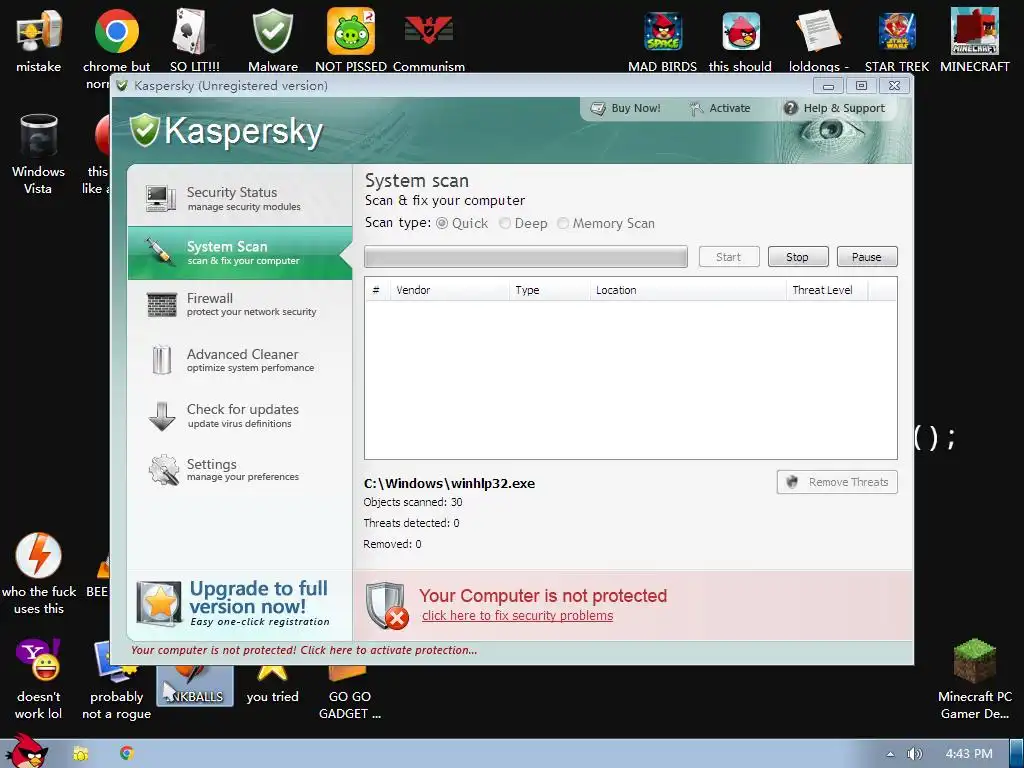Open the taskbar folder icon

pos(81,754)
